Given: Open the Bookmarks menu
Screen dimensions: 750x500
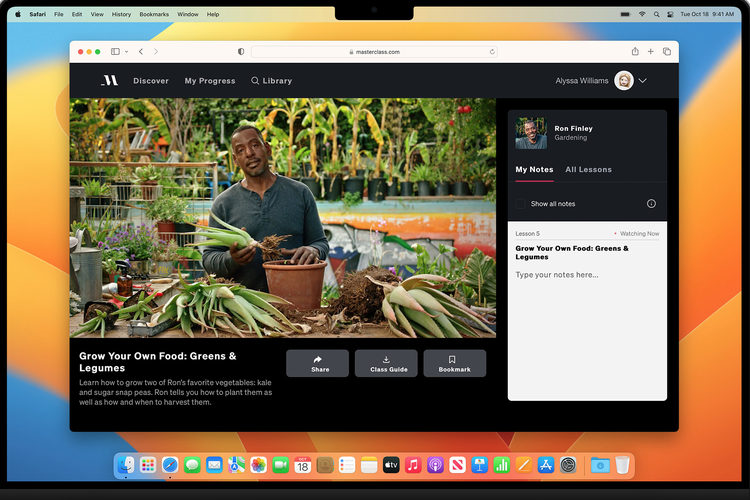Looking at the screenshot, I should [x=154, y=14].
